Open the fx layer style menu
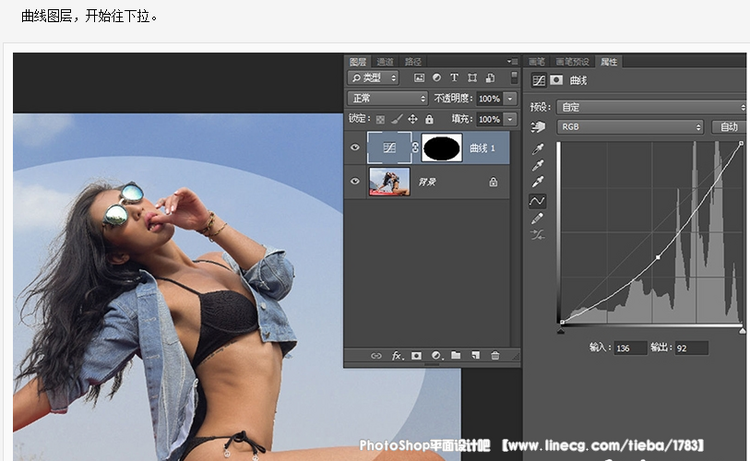This screenshot has height=461, width=750. tap(397, 355)
